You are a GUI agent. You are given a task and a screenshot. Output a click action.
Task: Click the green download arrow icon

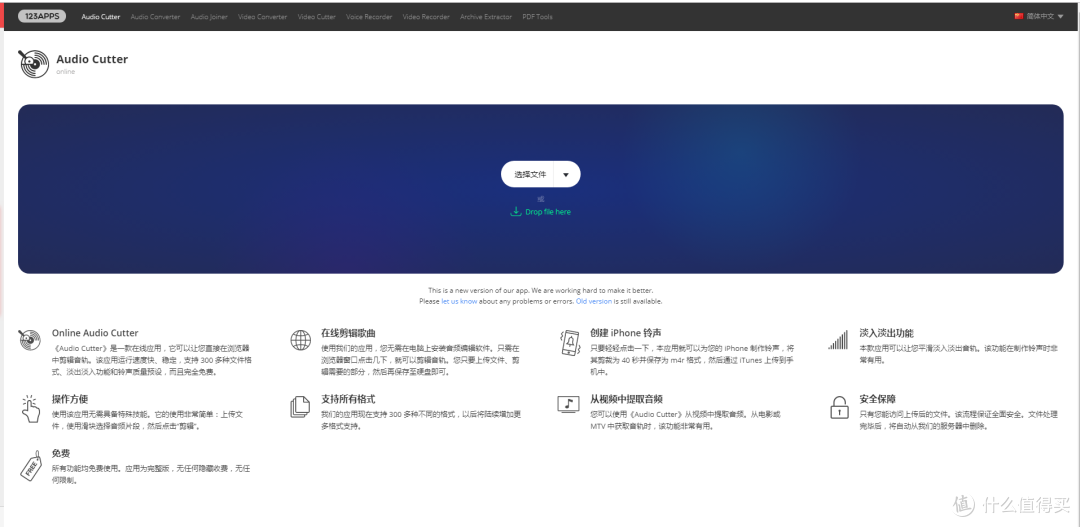(516, 211)
